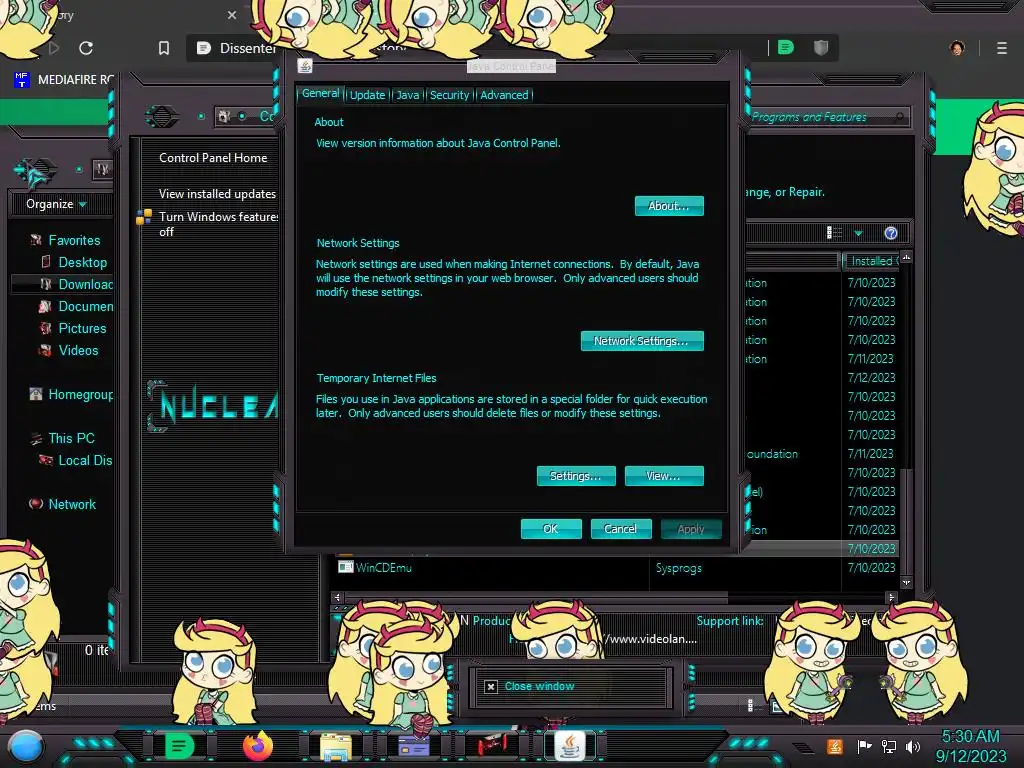1024x768 pixels.
Task: Reload the page in the browser
Action: (86, 48)
